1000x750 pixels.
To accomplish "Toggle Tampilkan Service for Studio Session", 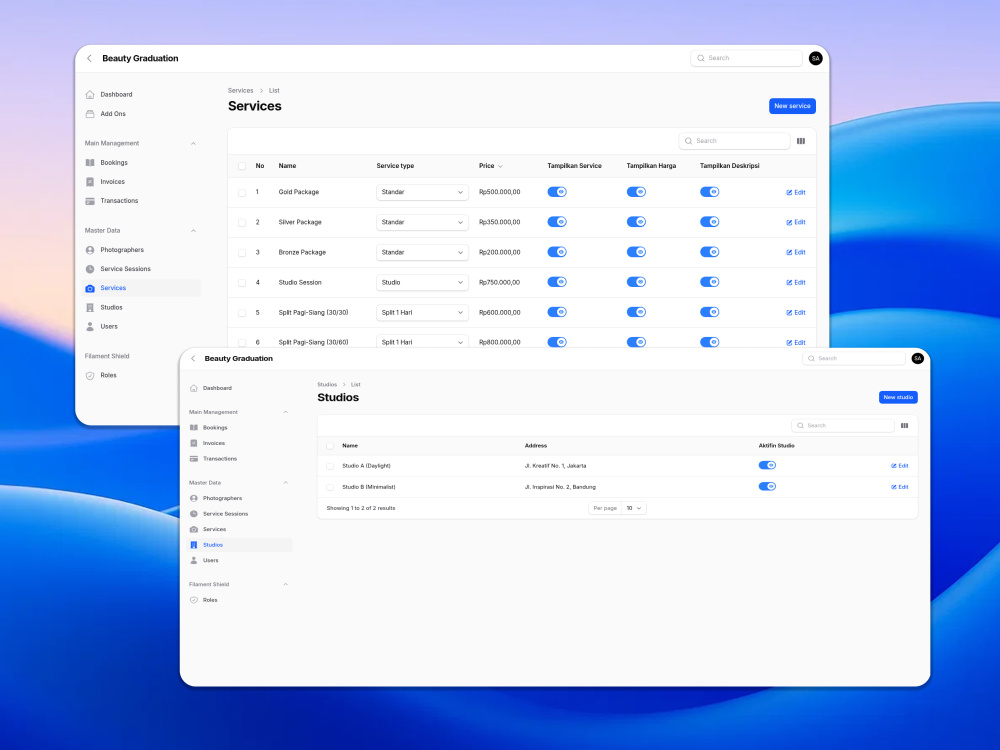I will pyautogui.click(x=557, y=282).
